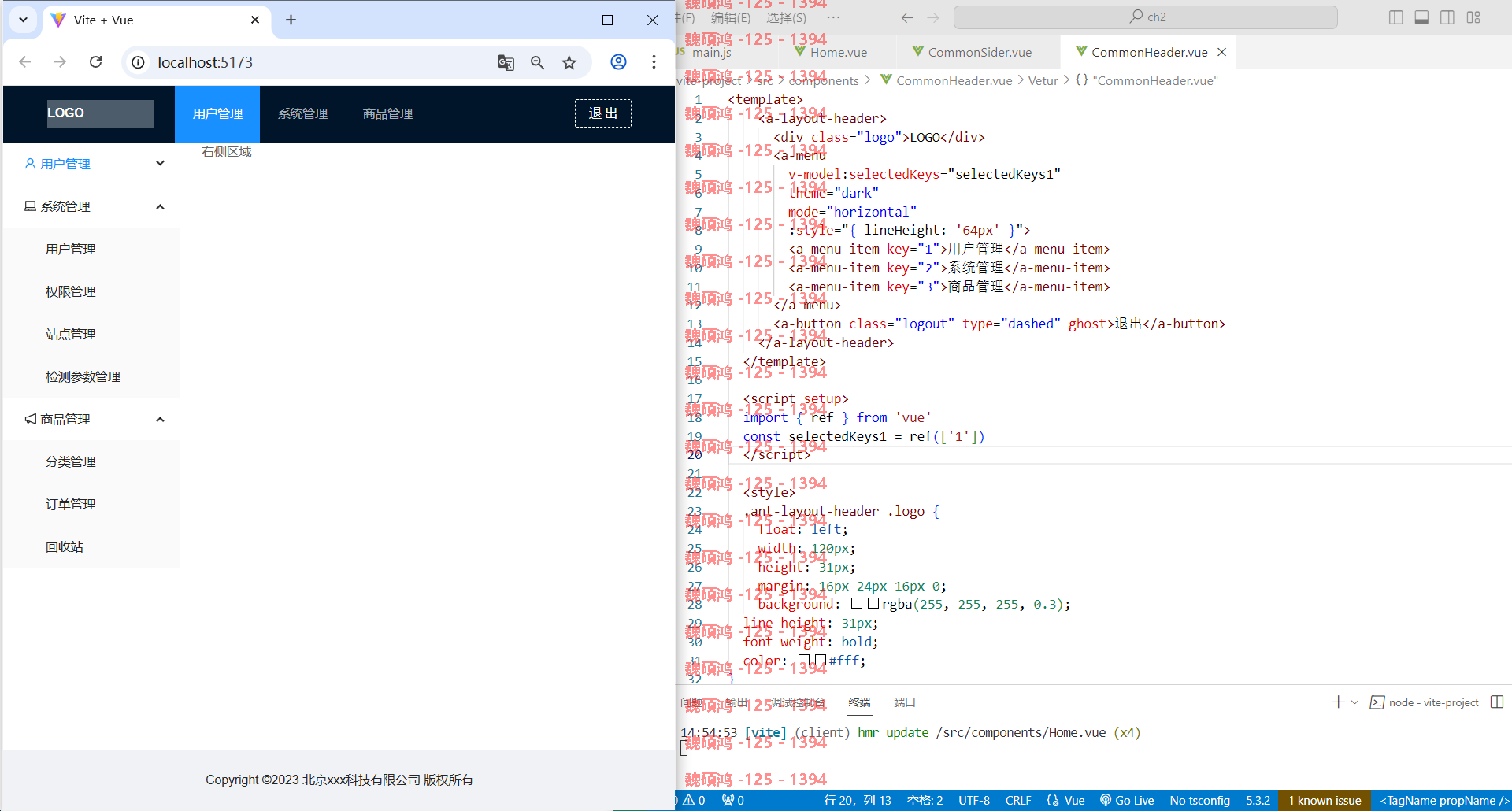Click the notification icon beside sidebar 商品管理
This screenshot has height=811, width=1512.
pyautogui.click(x=30, y=419)
